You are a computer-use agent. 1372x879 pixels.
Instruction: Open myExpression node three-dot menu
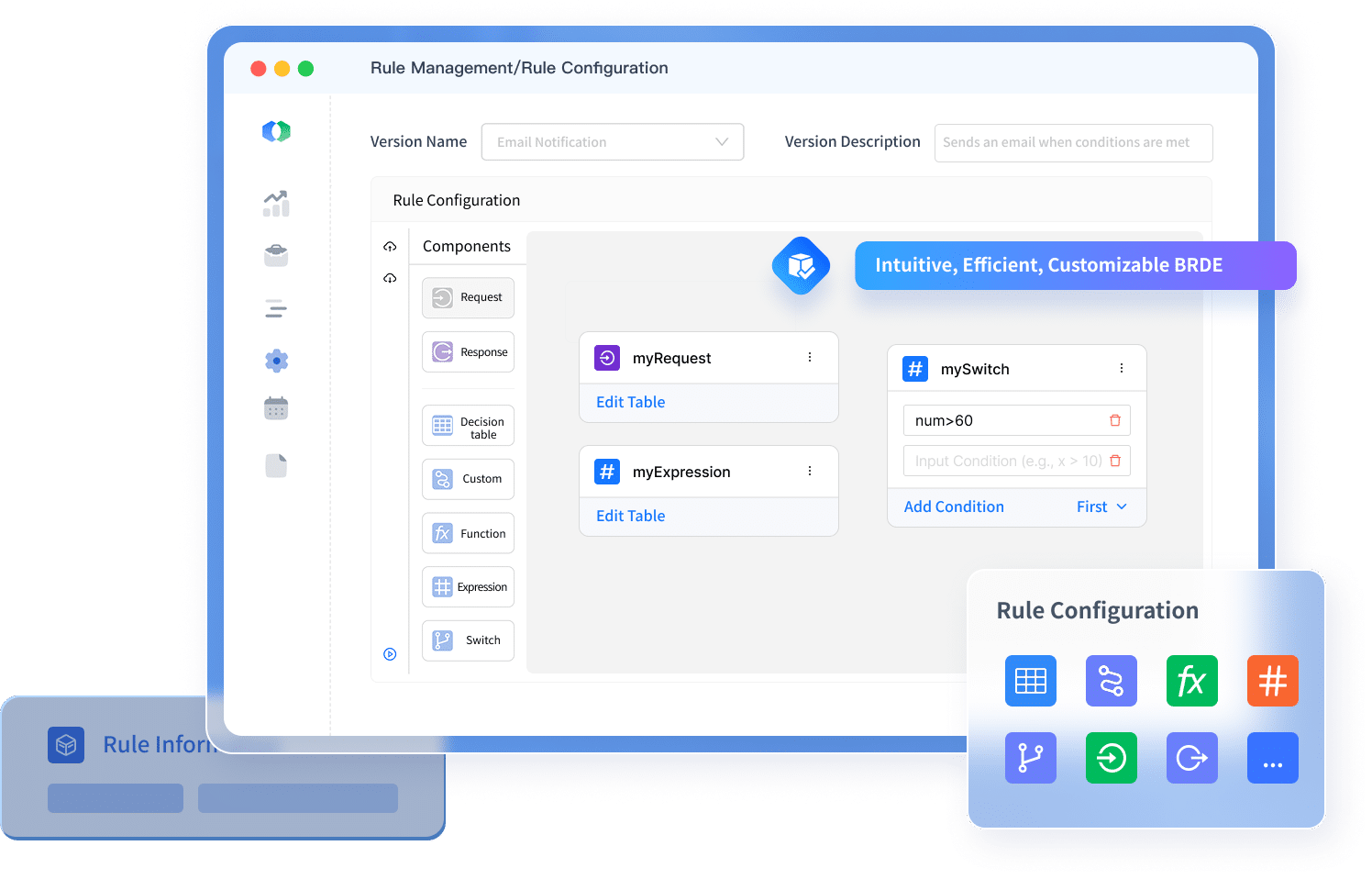810,471
